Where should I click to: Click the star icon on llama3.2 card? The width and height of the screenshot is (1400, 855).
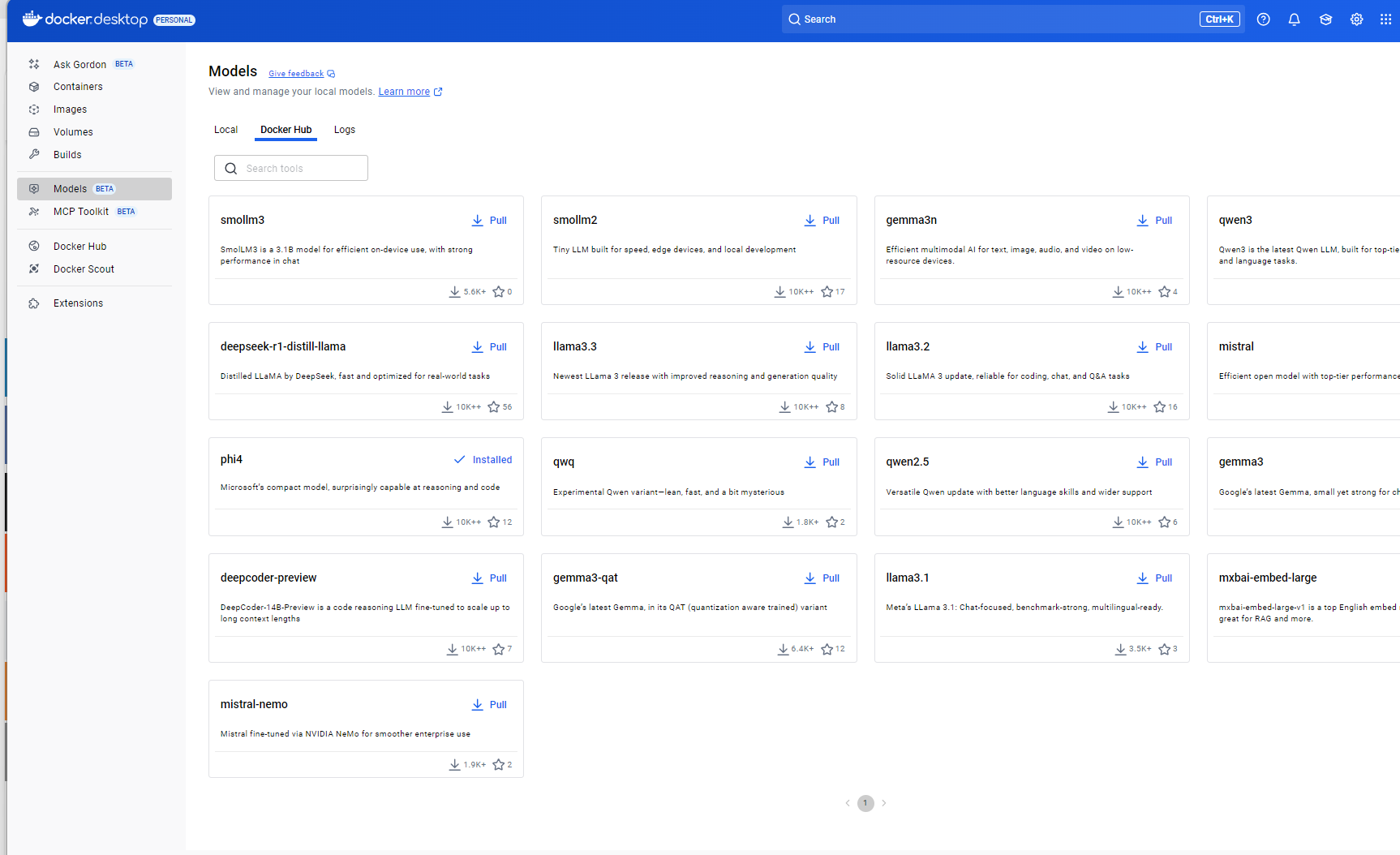click(x=1159, y=407)
